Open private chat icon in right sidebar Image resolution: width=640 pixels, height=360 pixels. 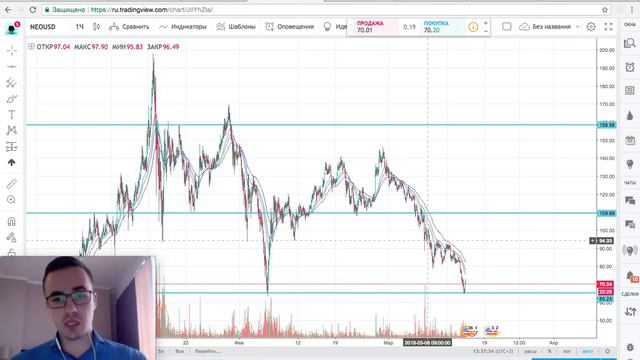(630, 224)
